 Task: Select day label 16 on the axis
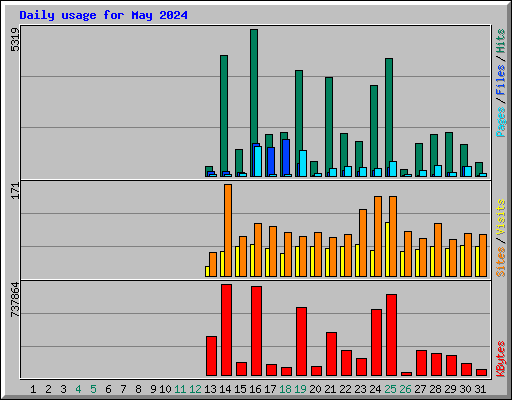255,389
